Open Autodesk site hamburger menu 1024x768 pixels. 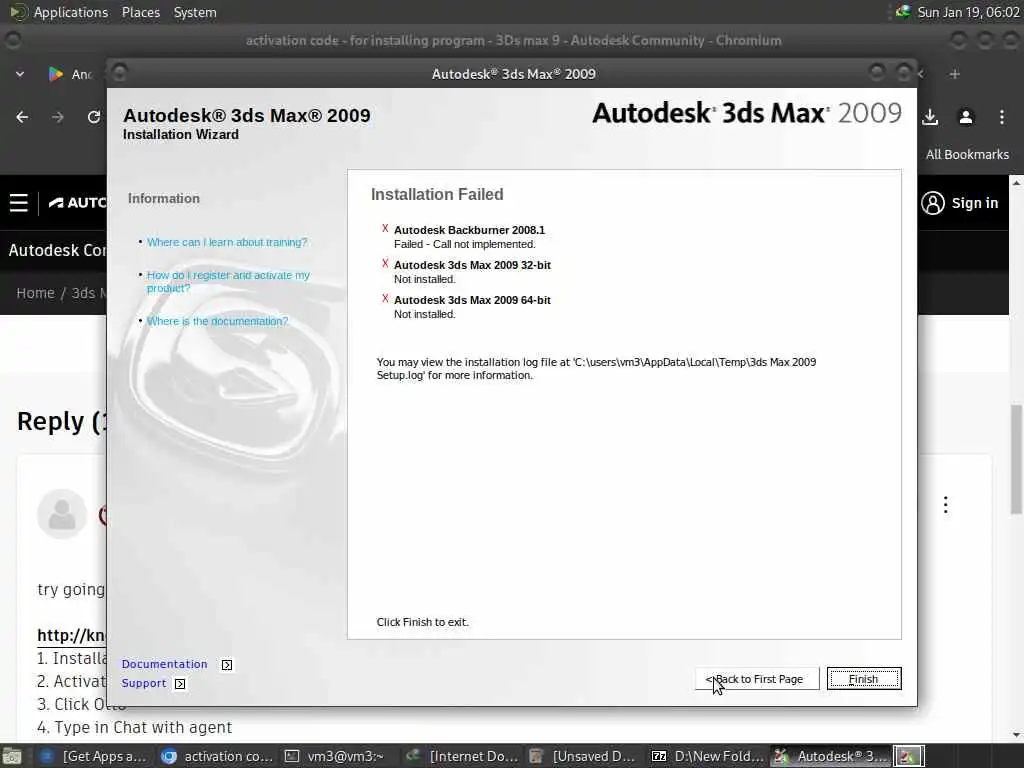tap(19, 203)
